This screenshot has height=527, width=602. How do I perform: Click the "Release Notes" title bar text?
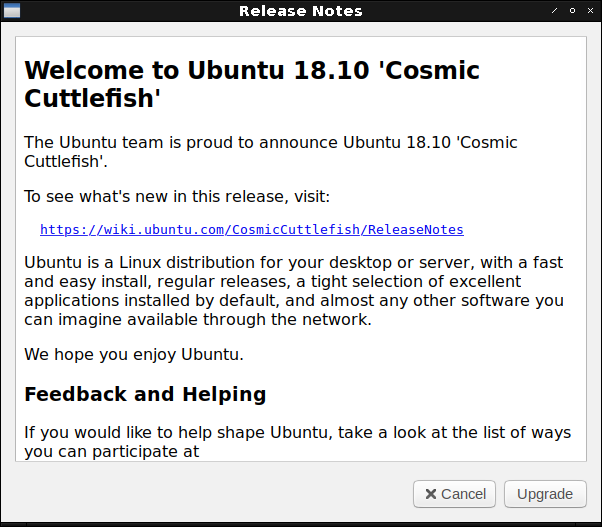[x=300, y=11]
